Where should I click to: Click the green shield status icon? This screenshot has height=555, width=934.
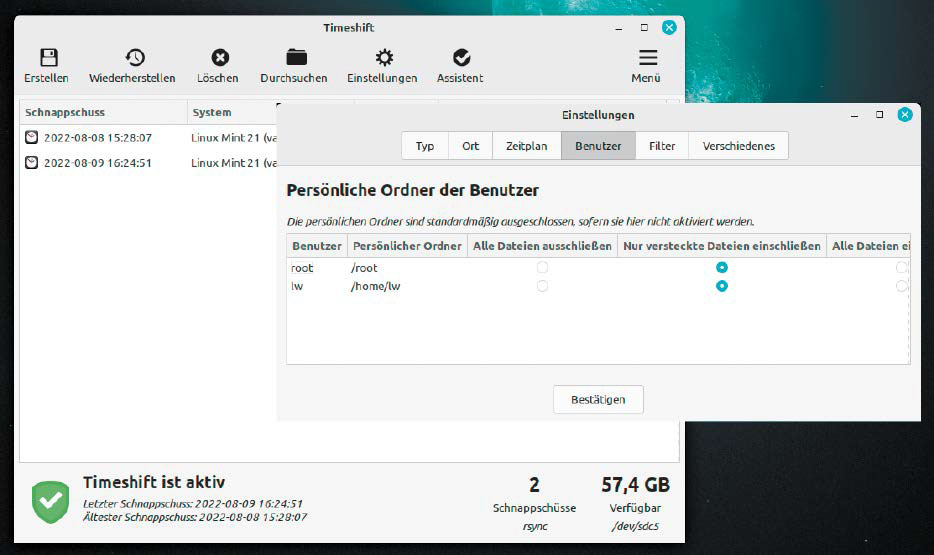[51, 501]
